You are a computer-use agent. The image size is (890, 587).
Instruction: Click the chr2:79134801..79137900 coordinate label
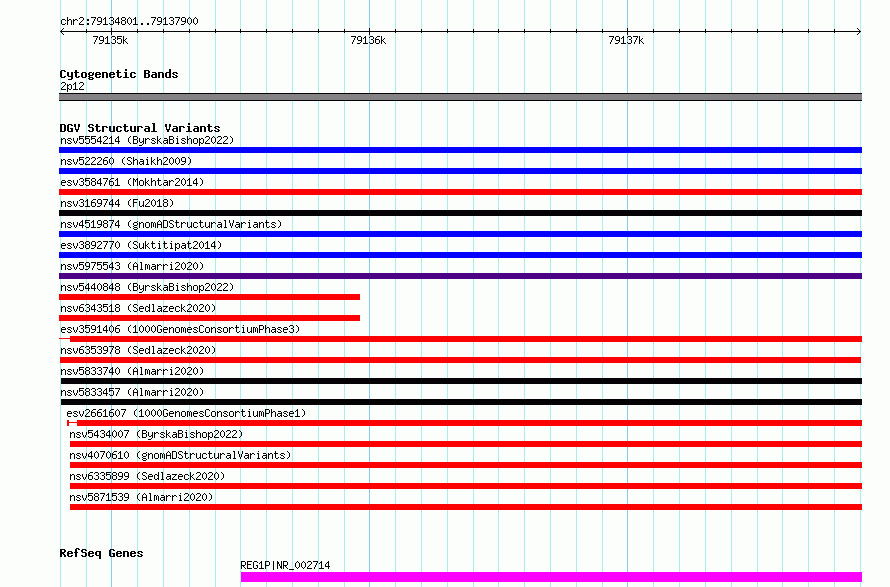pos(129,22)
